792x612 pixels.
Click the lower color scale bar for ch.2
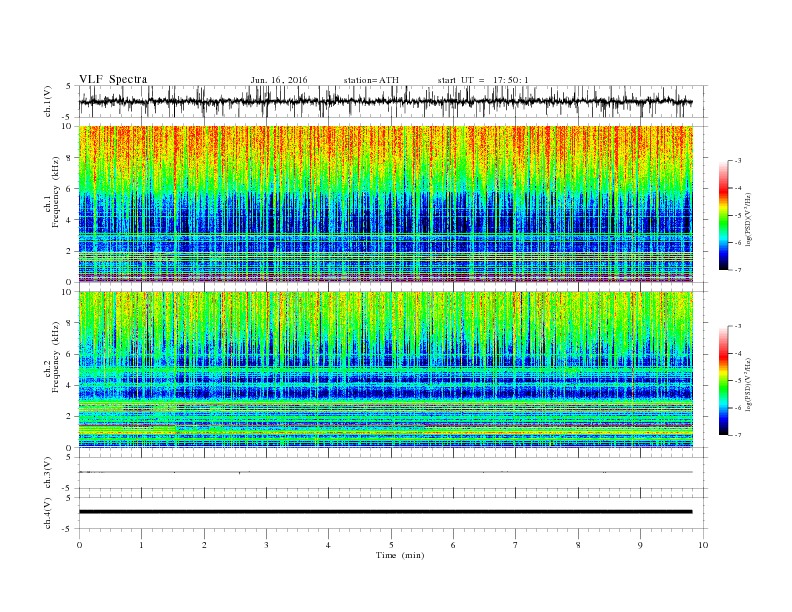pyautogui.click(x=724, y=381)
